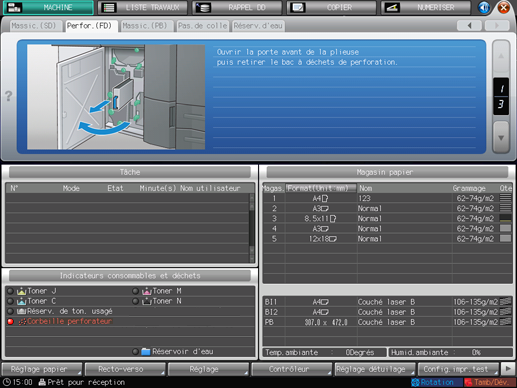This screenshot has width=517, height=388.
Task: Click tray 5 paper quantity indicator
Action: [x=506, y=239]
